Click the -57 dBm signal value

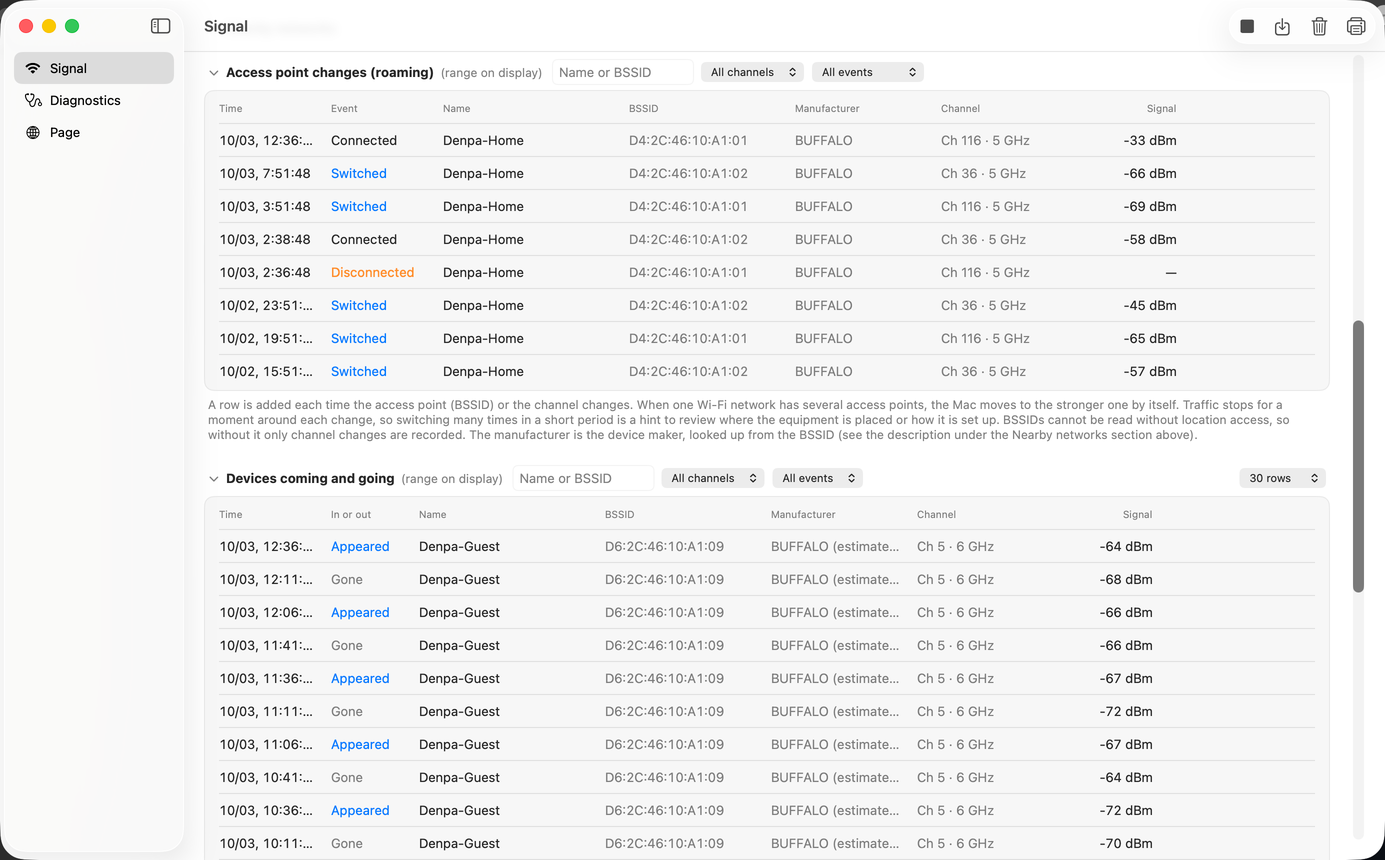pyautogui.click(x=1150, y=371)
